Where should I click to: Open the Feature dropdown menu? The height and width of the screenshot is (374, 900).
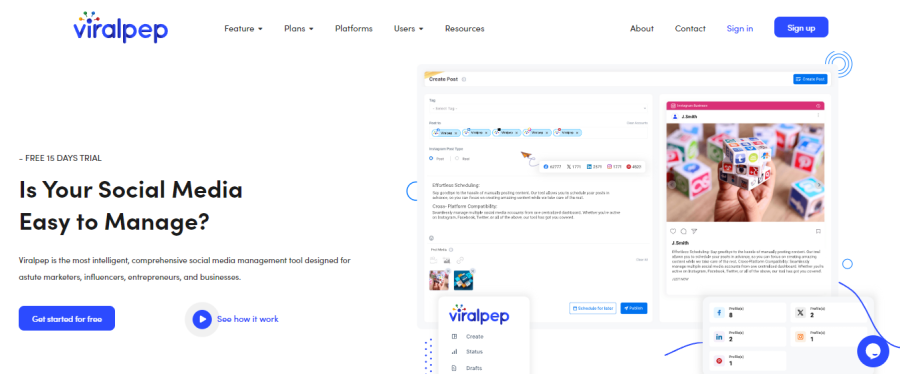tap(243, 29)
